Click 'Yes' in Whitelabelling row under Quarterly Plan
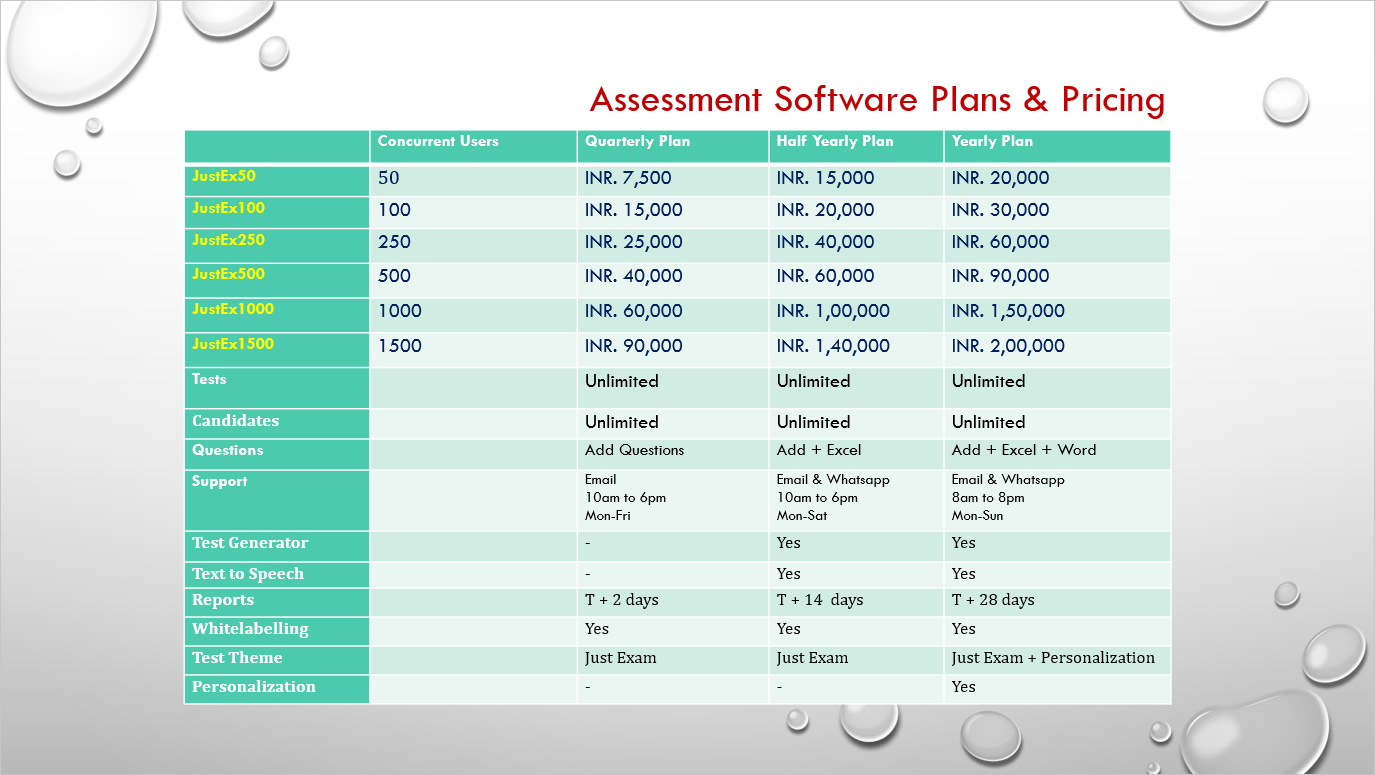Screen dimensions: 1375x775 (x=597, y=629)
